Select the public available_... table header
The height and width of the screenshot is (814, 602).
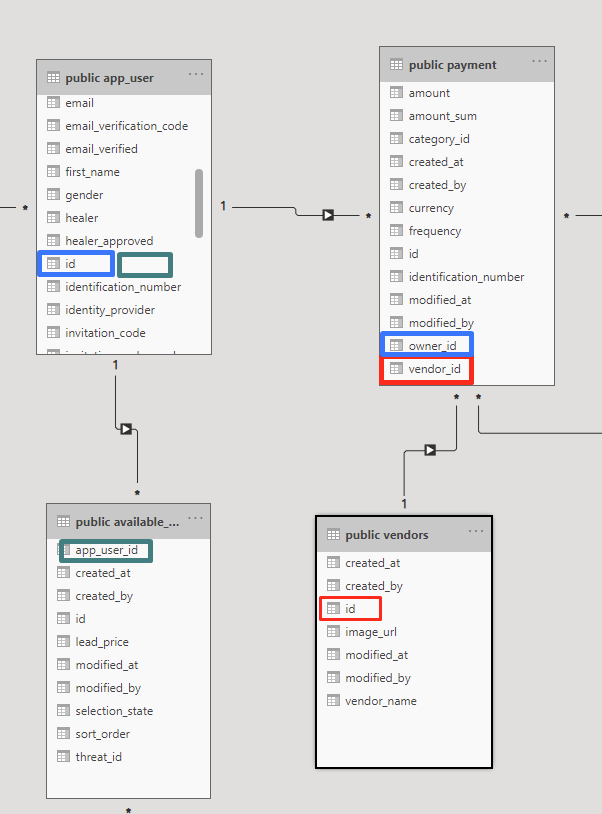[128, 522]
